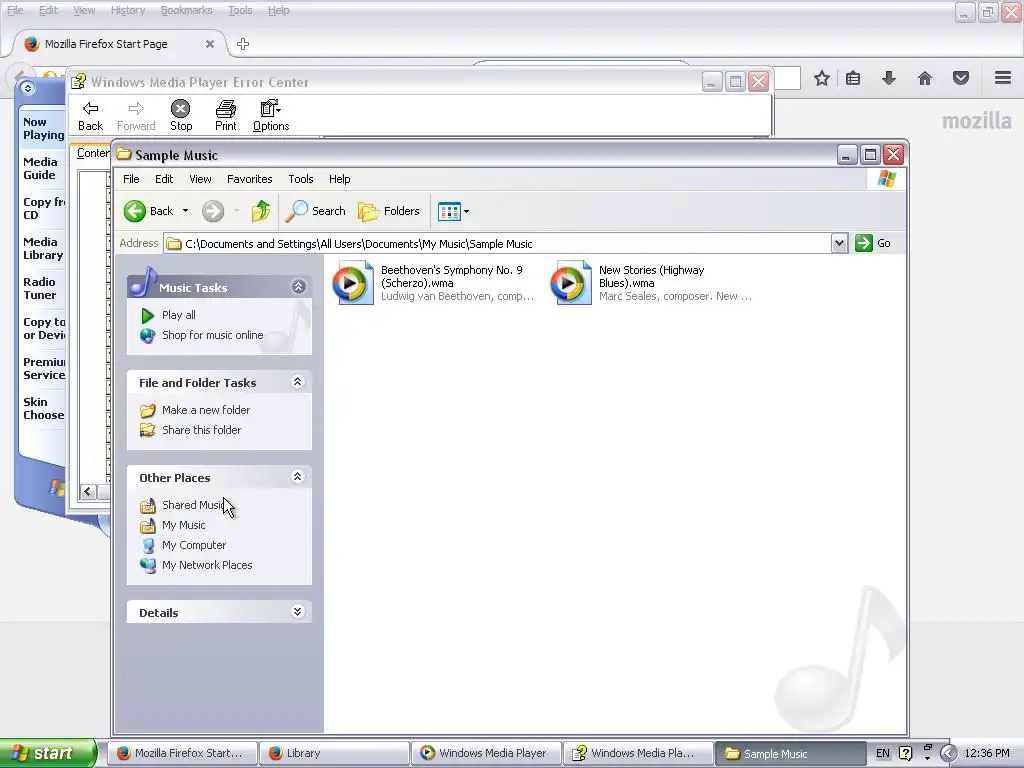Open Options in Error Center toolbar
1024x768 pixels.
[271, 116]
